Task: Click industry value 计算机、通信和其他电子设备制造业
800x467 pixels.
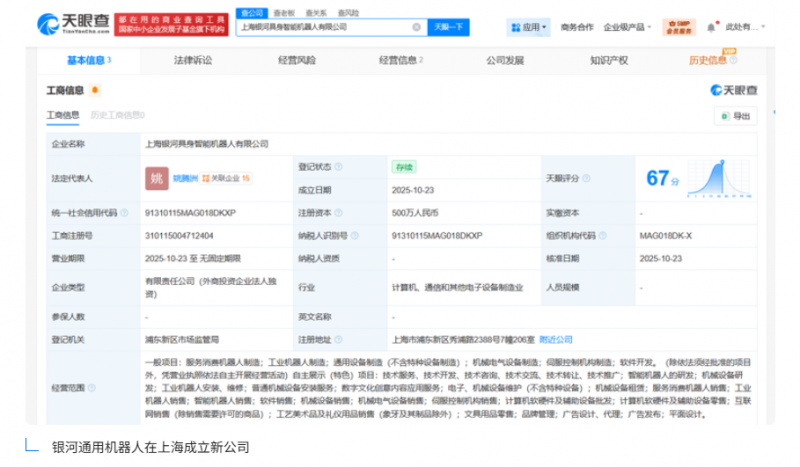Action: pyautogui.click(x=458, y=287)
